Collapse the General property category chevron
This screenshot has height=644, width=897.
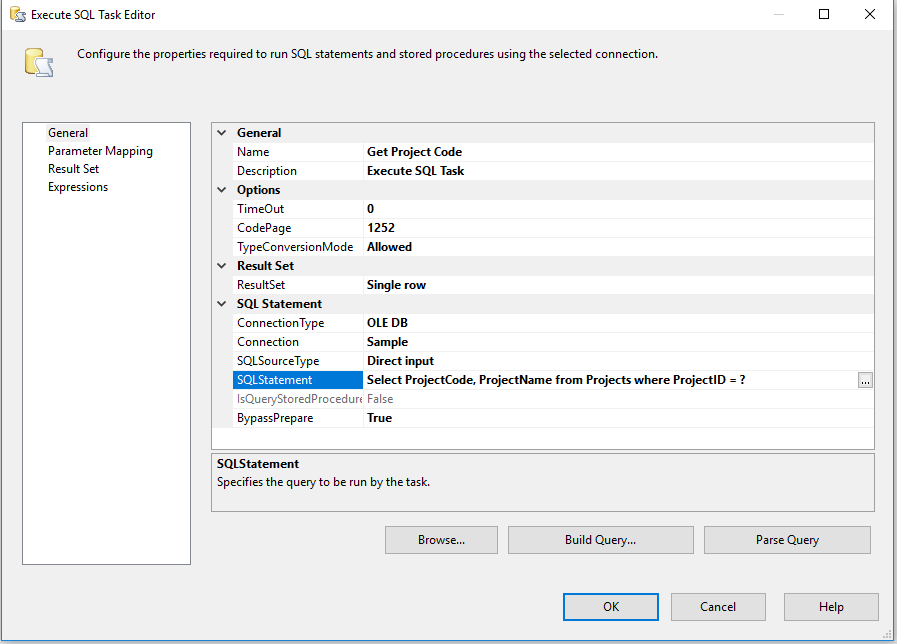[x=222, y=132]
